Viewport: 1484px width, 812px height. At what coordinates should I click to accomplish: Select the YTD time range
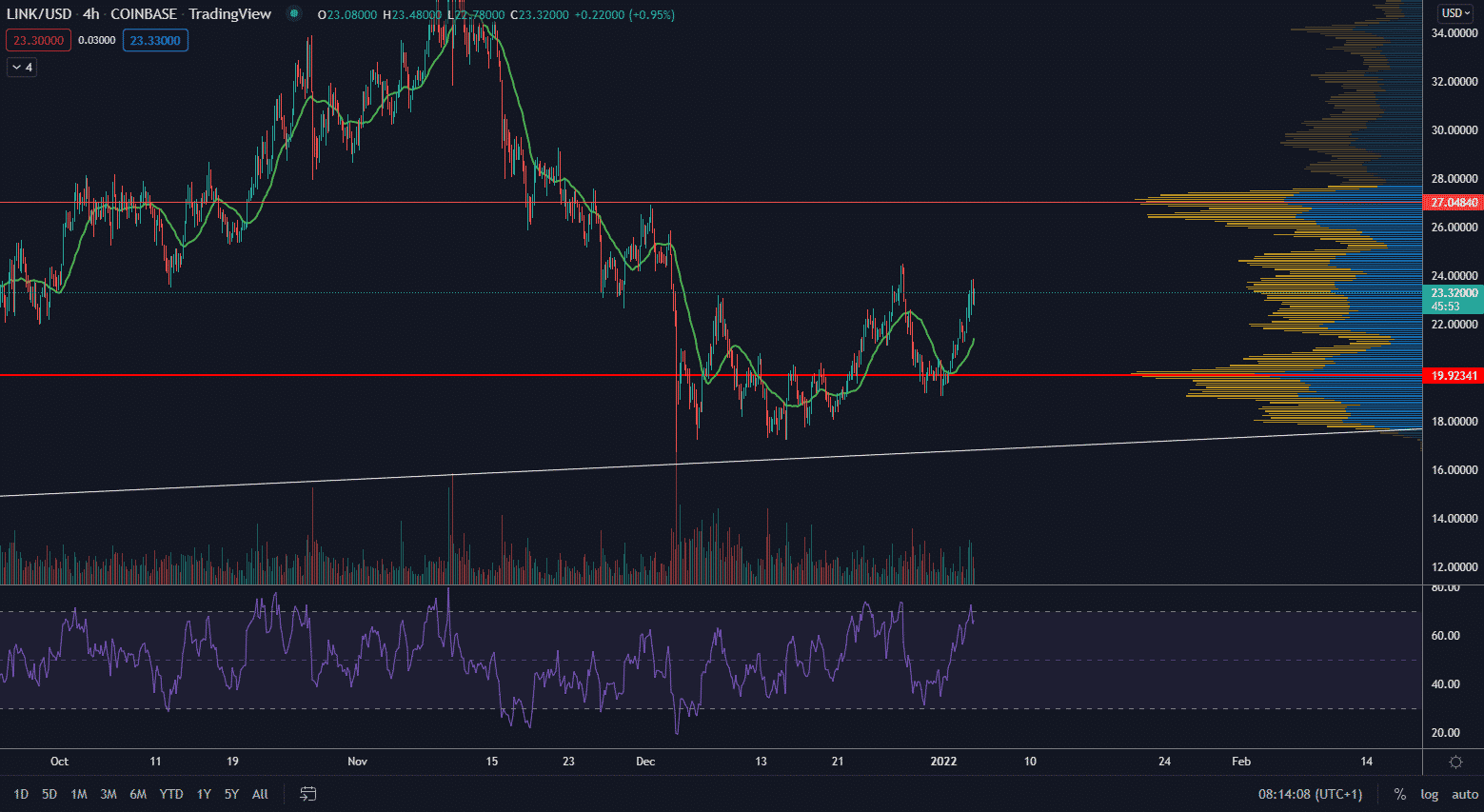click(x=171, y=794)
